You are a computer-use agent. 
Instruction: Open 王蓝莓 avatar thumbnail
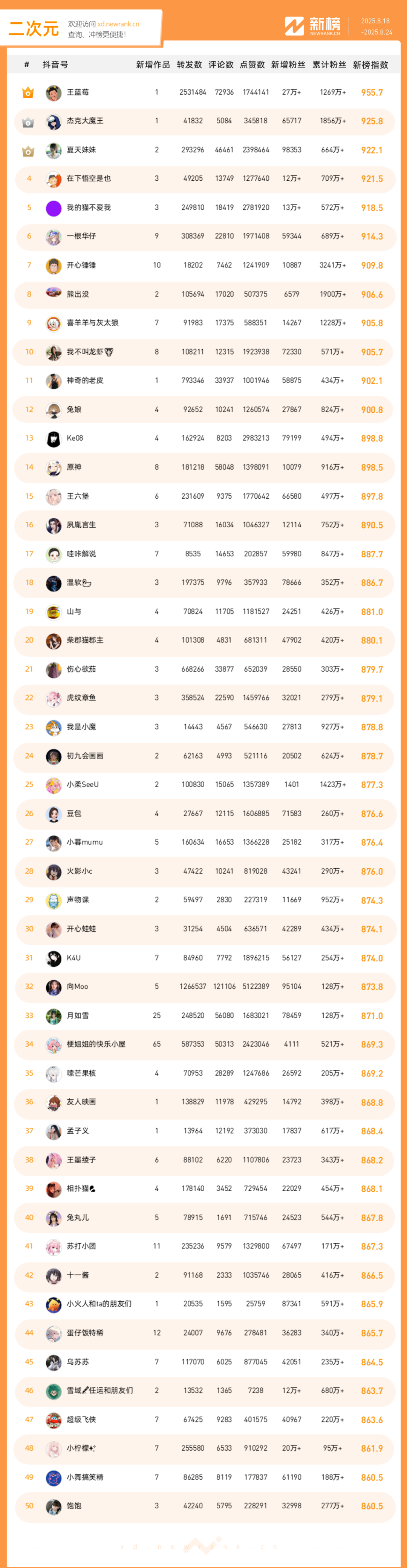pos(54,92)
